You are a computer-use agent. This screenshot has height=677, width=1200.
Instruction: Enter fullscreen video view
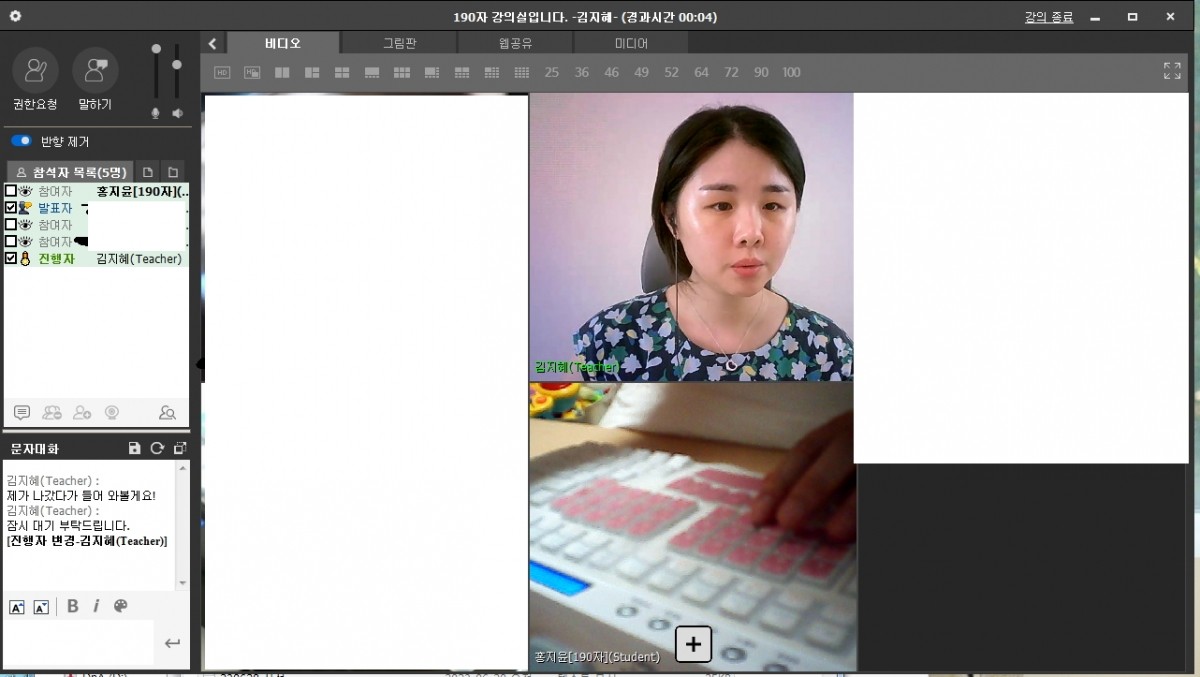[1172, 71]
